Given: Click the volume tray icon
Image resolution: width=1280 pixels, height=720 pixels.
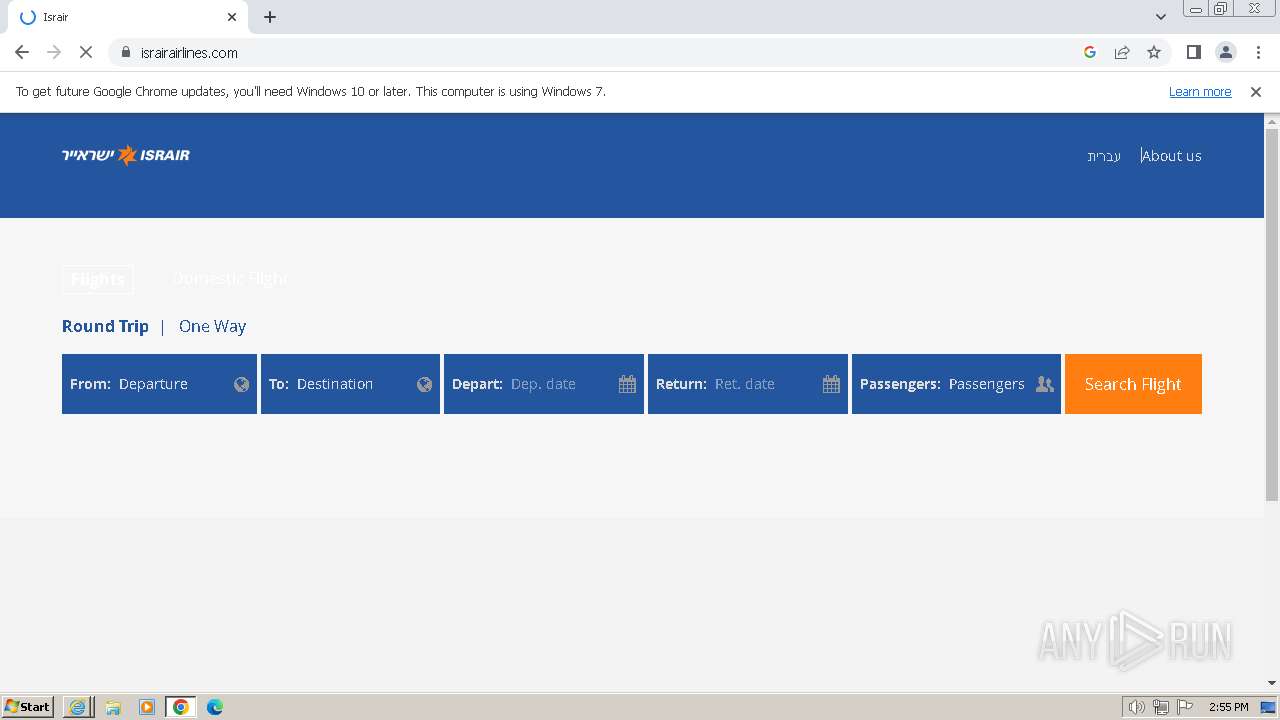Looking at the screenshot, I should coord(1137,707).
